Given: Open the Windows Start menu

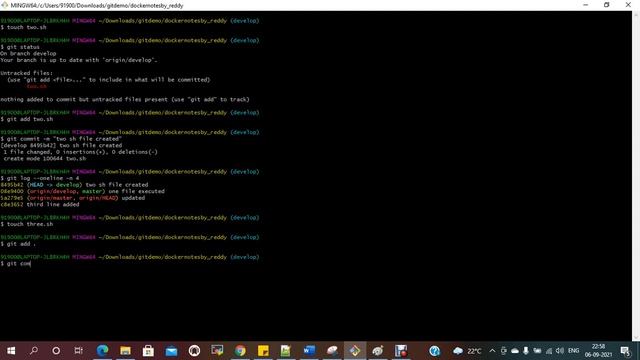Looking at the screenshot, I should (x=11, y=351).
